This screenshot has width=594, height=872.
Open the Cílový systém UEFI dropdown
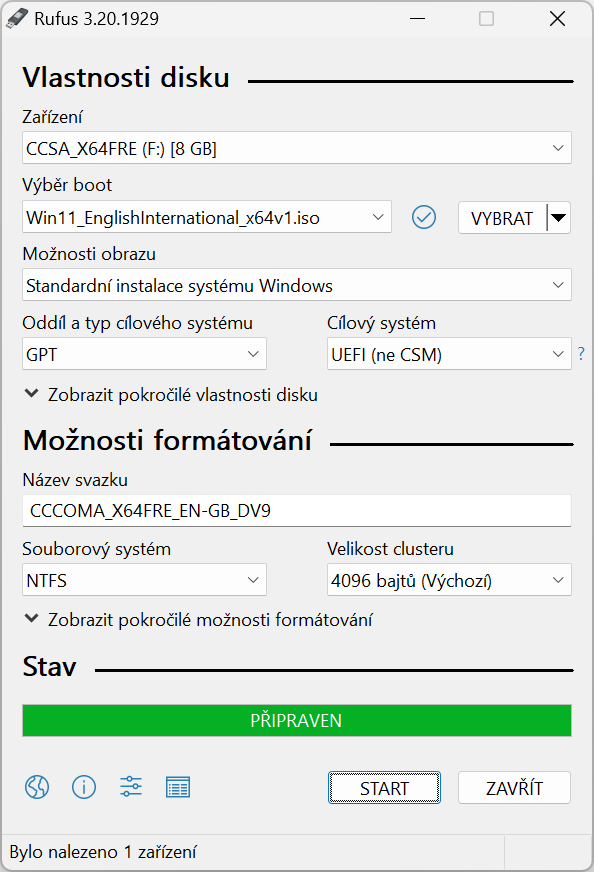pyautogui.click(x=449, y=354)
